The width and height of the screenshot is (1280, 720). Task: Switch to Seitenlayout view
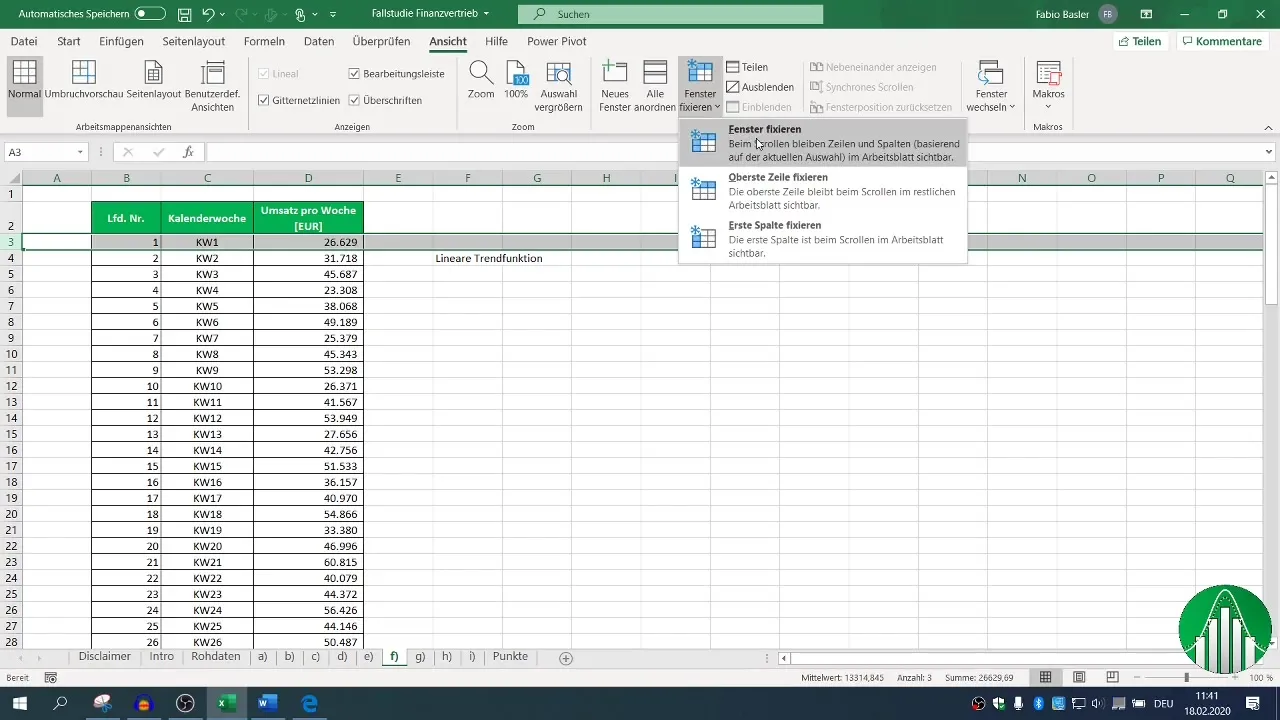pyautogui.click(x=153, y=80)
